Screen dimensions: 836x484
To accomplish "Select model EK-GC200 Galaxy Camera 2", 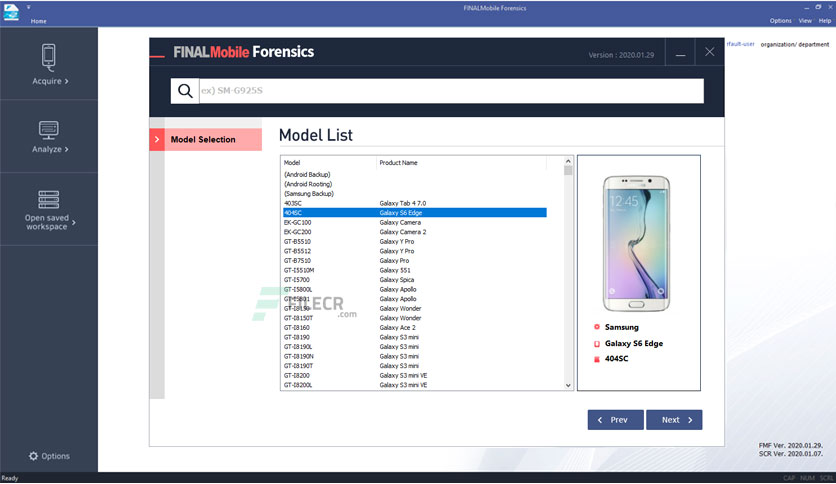I will (x=415, y=232).
